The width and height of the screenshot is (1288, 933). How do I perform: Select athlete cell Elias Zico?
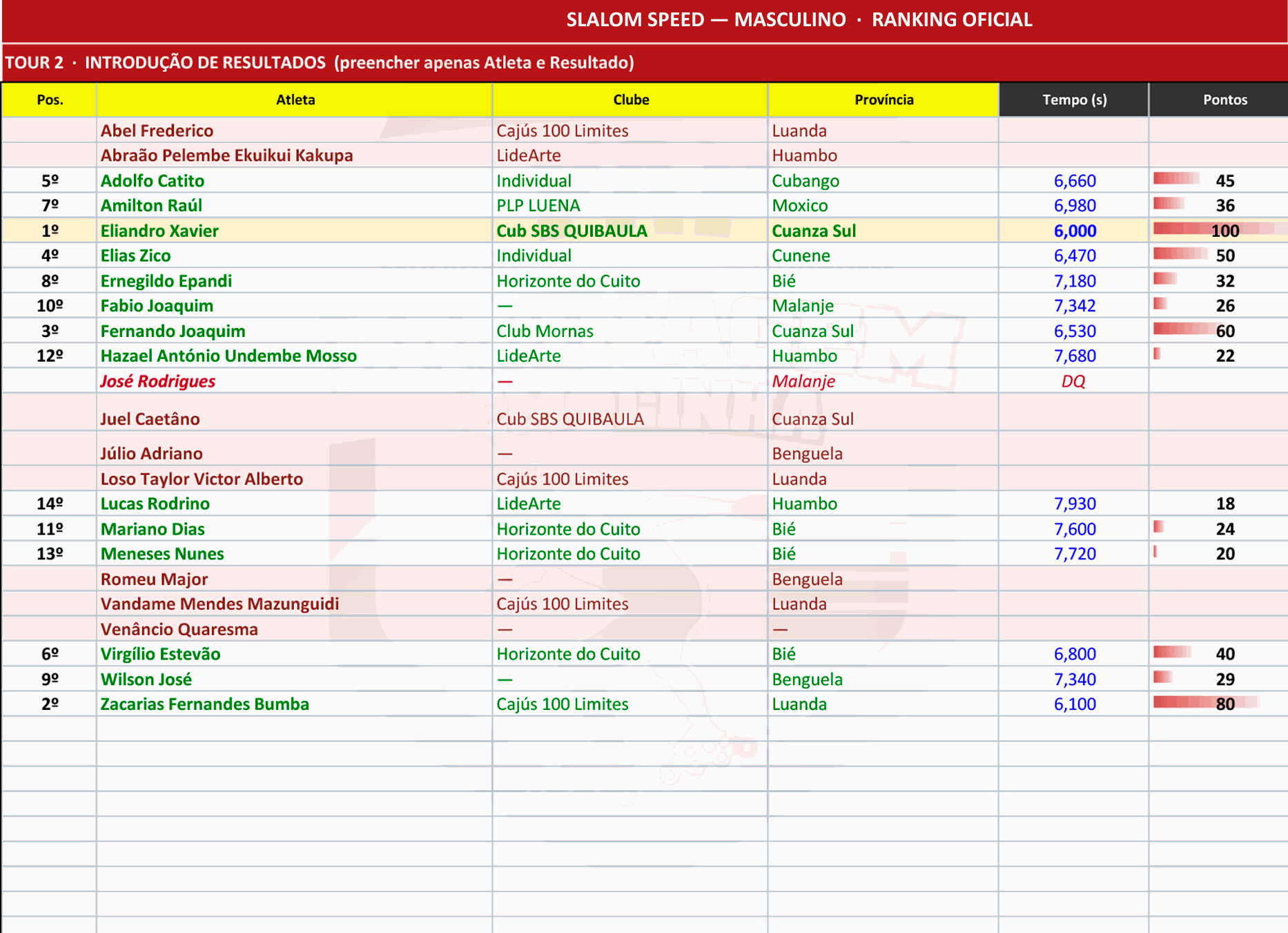tap(295, 256)
